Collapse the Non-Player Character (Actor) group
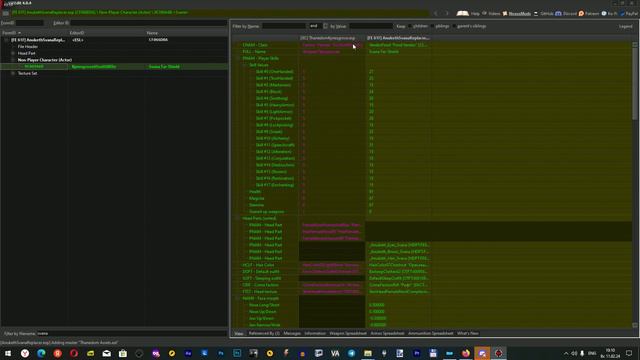 tap(13, 60)
